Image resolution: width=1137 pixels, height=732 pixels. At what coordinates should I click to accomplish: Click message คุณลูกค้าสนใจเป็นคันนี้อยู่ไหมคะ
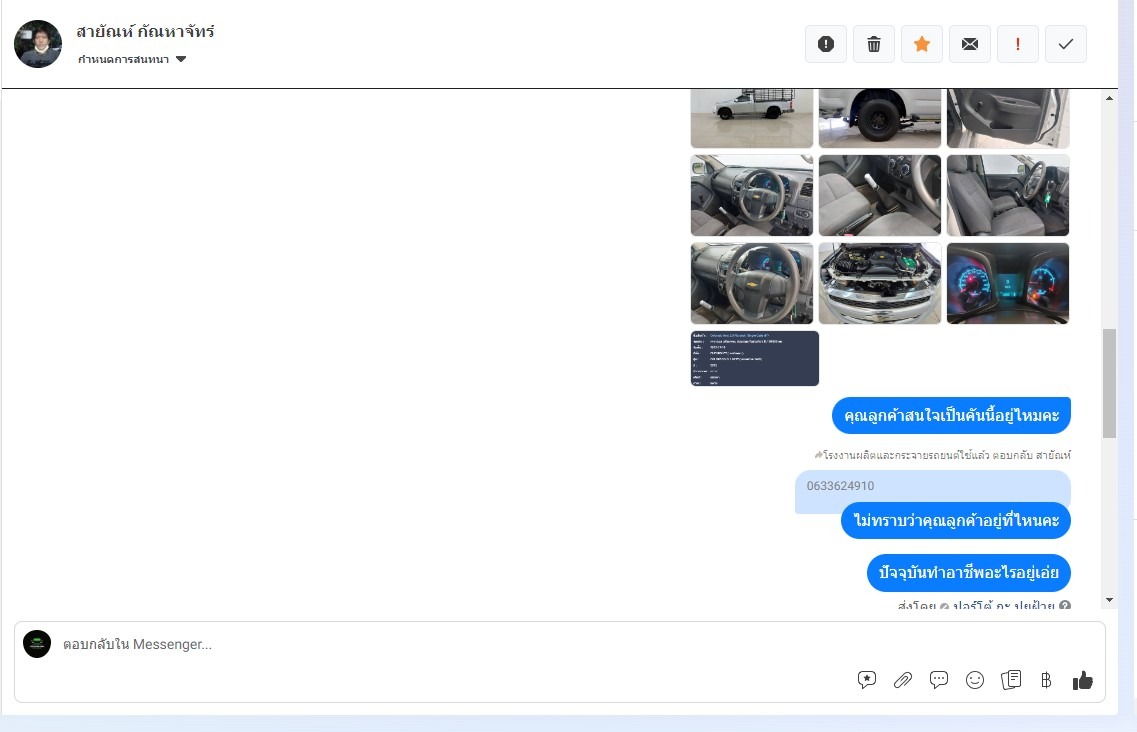click(951, 416)
